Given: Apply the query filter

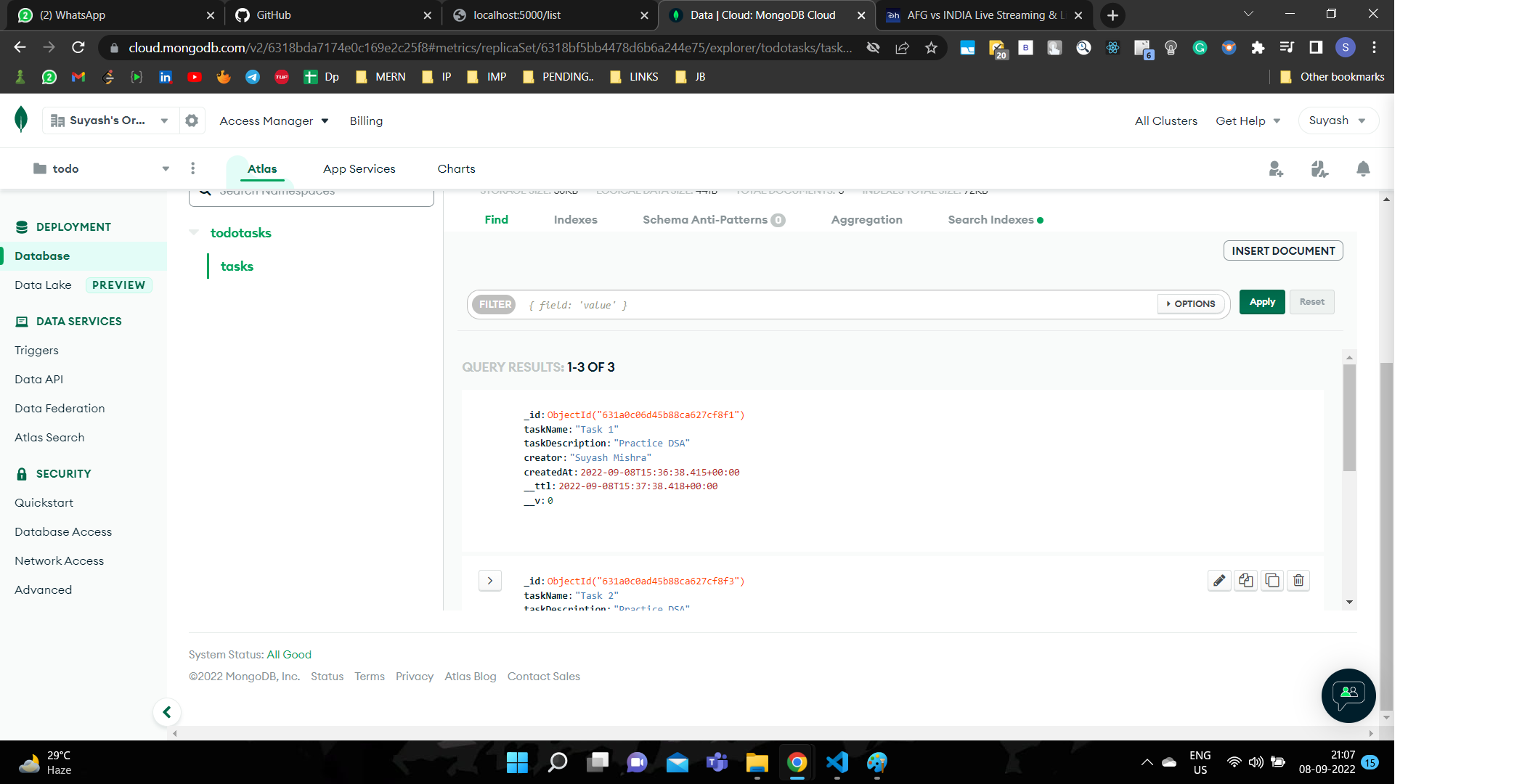Looking at the screenshot, I should coord(1262,302).
